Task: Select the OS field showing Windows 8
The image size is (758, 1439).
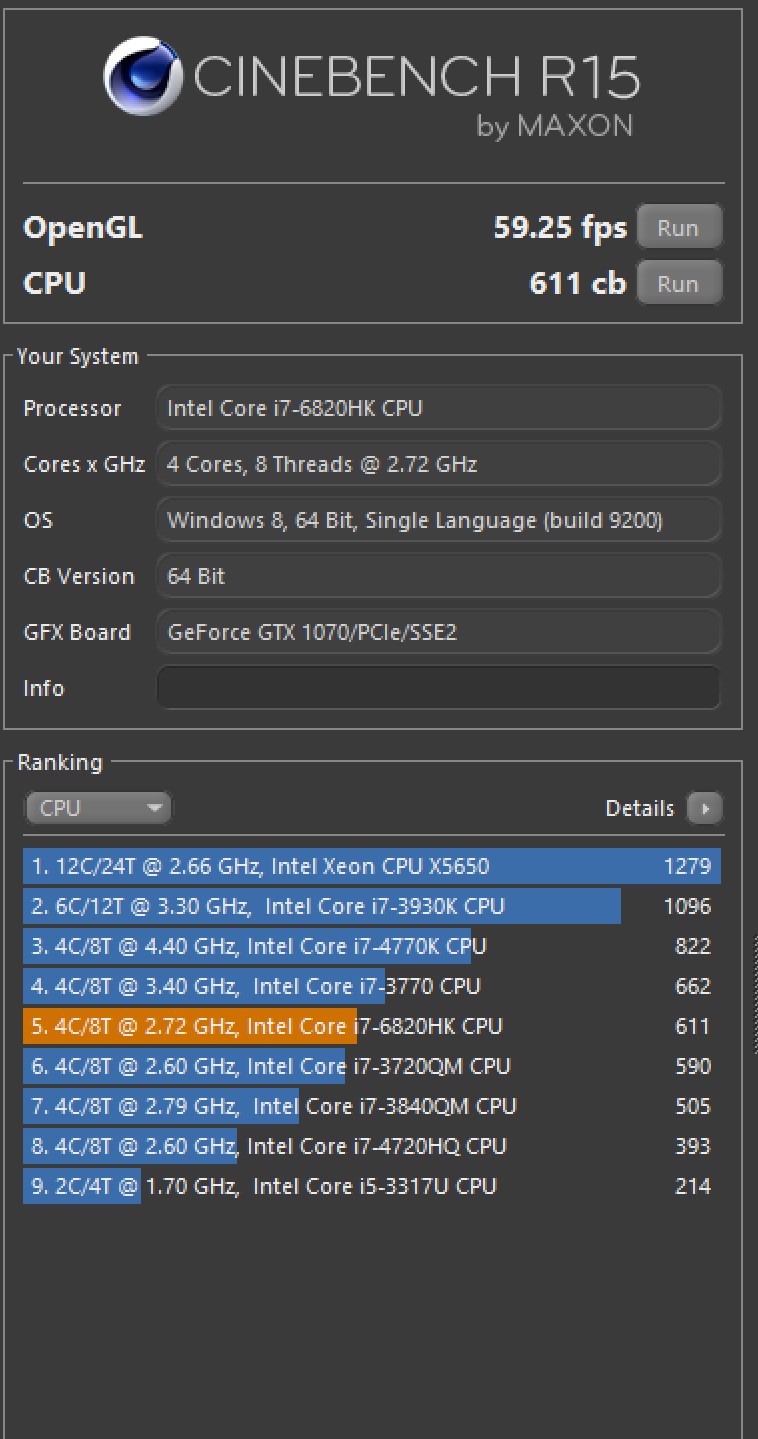Action: [438, 520]
